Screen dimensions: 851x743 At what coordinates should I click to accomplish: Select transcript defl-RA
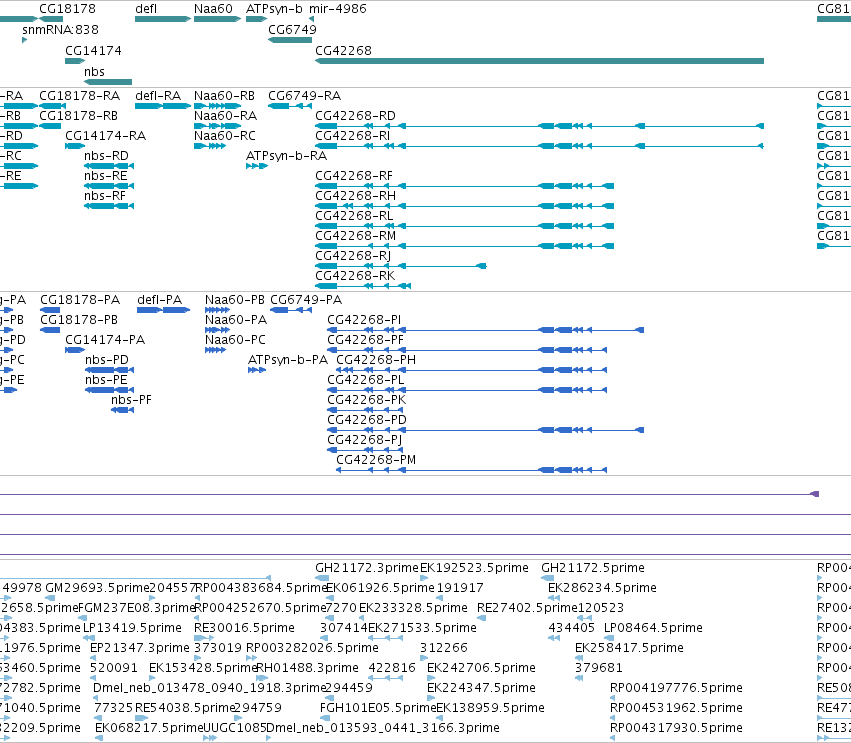163,106
